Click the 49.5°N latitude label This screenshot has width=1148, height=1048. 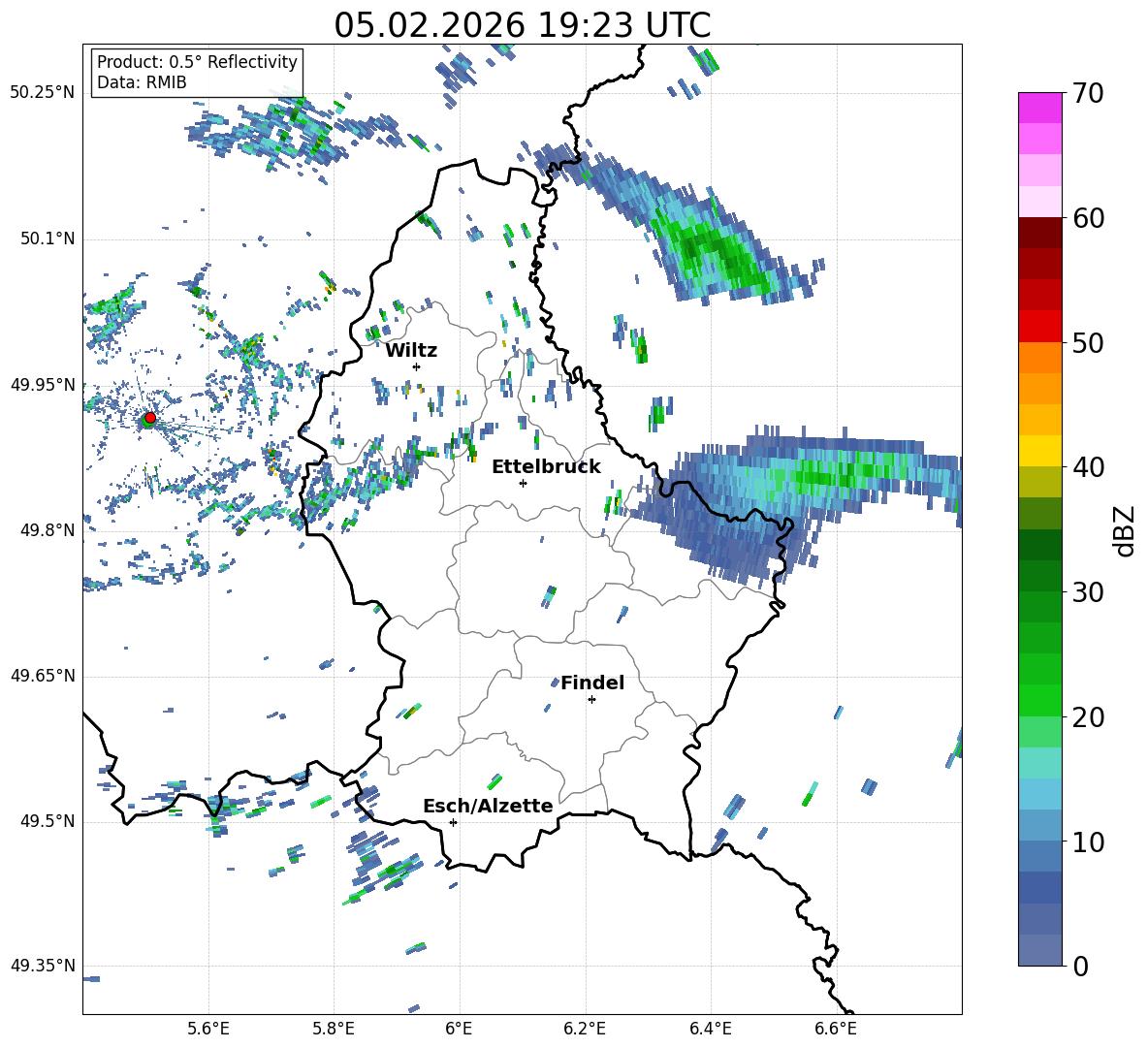click(48, 821)
